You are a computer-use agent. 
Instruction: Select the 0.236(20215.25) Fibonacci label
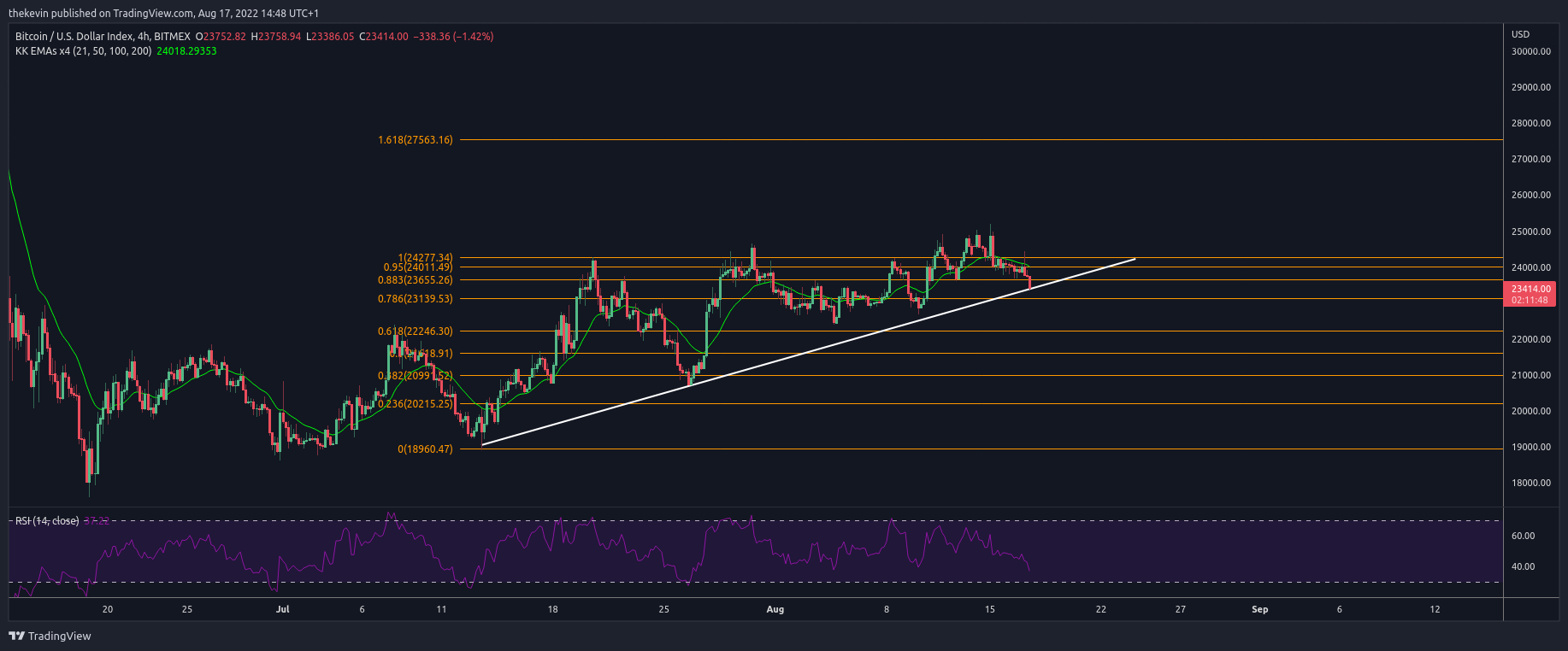pos(416,404)
